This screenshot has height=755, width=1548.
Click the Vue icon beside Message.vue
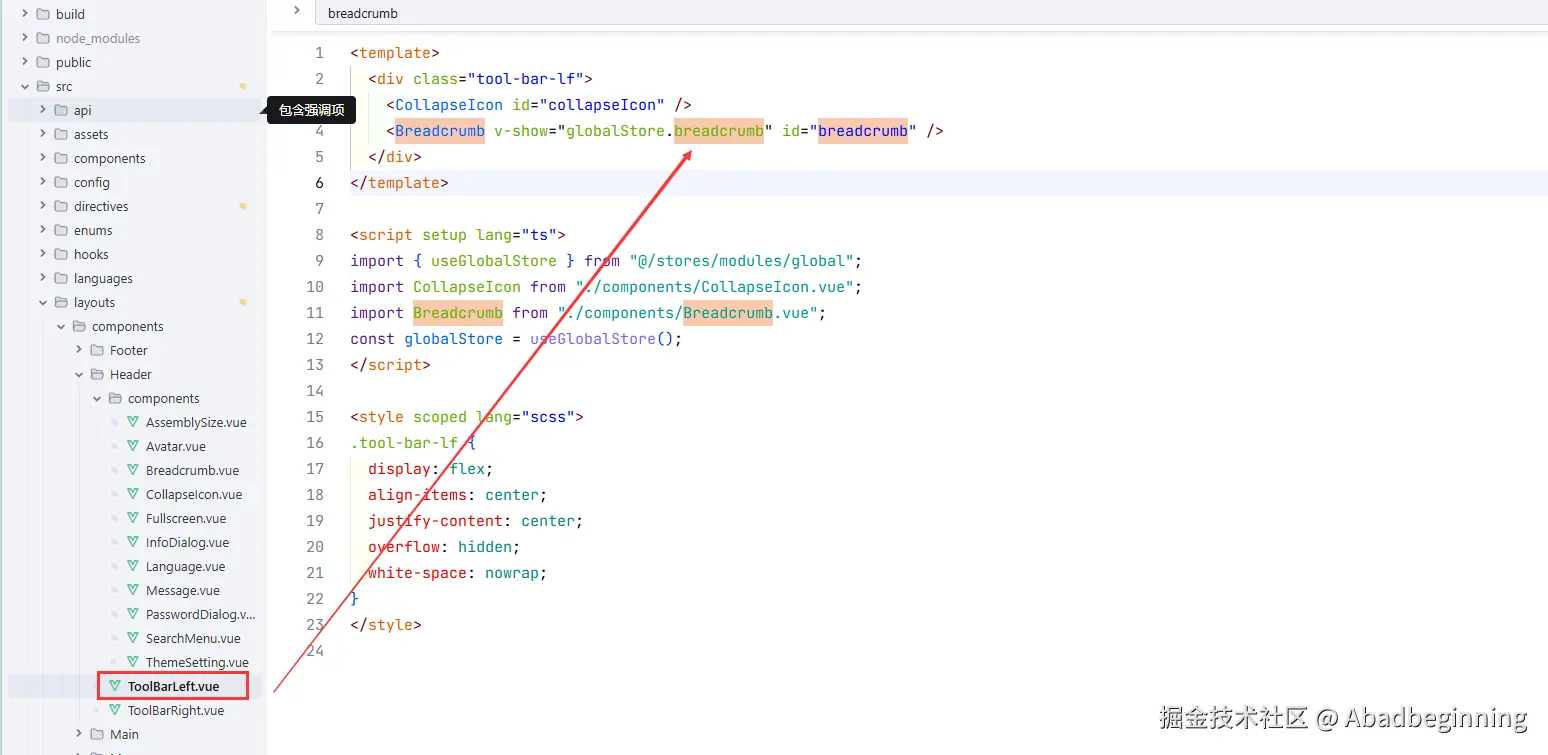133,590
